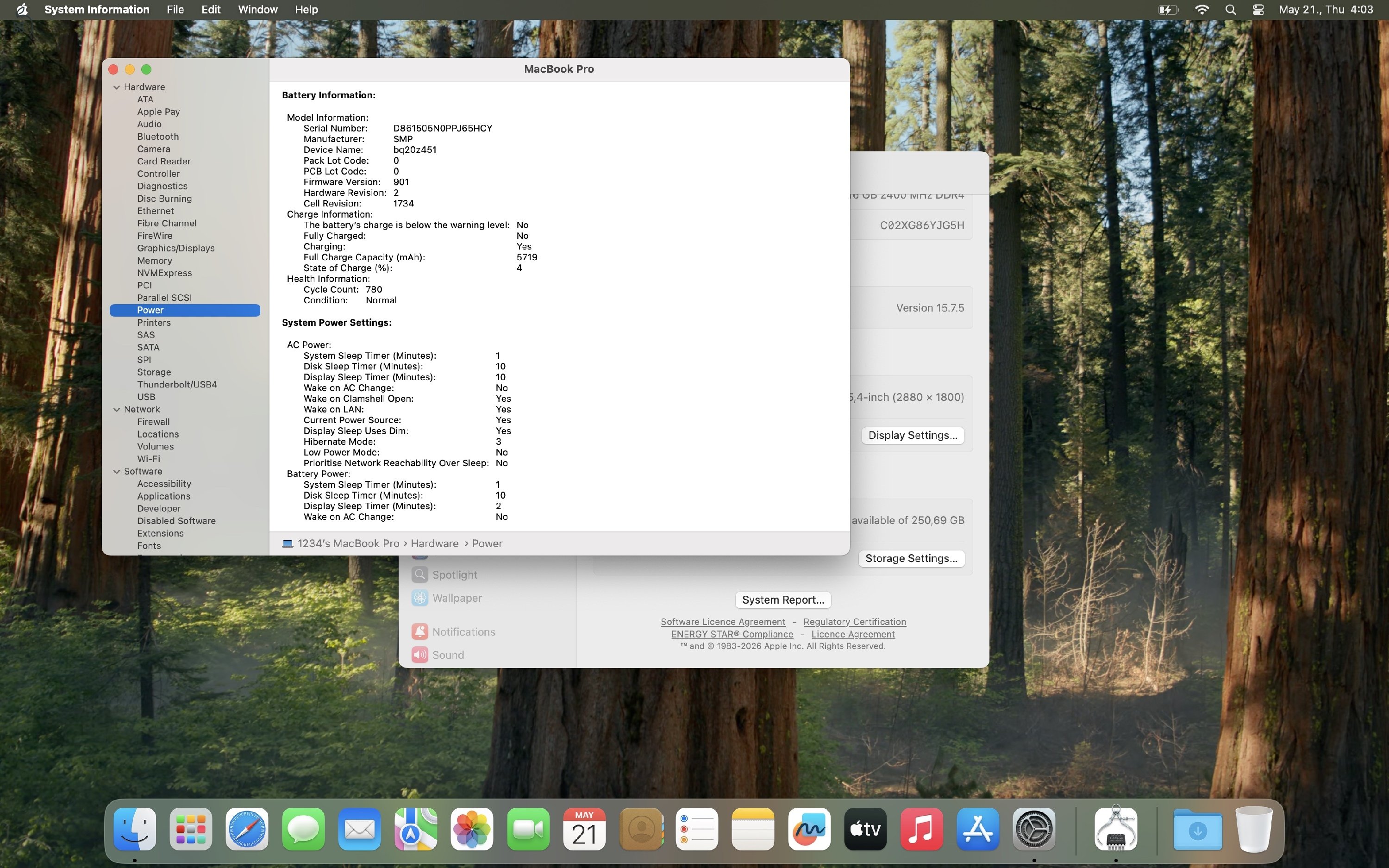The image size is (1389, 868).
Task: Open Contacts app in the Dock
Action: coord(640,829)
